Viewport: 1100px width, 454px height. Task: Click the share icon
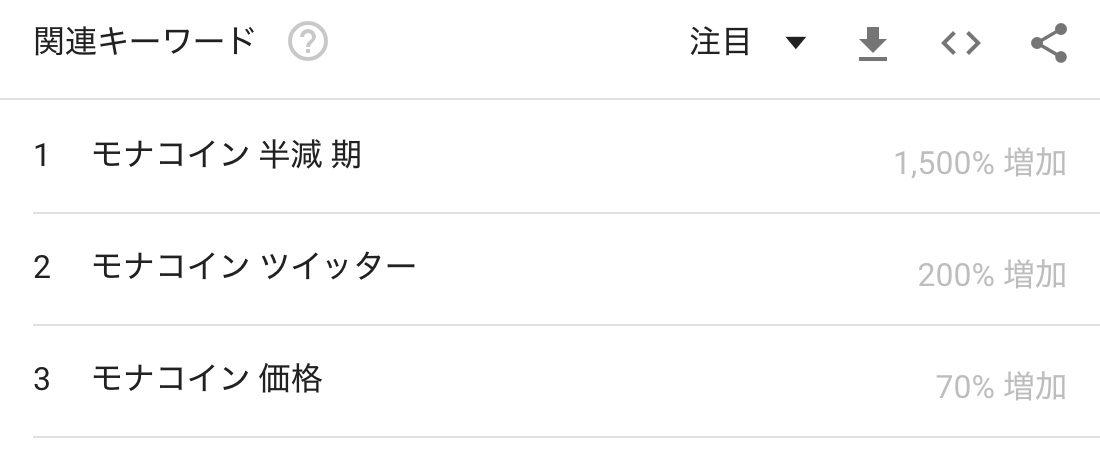click(1049, 44)
